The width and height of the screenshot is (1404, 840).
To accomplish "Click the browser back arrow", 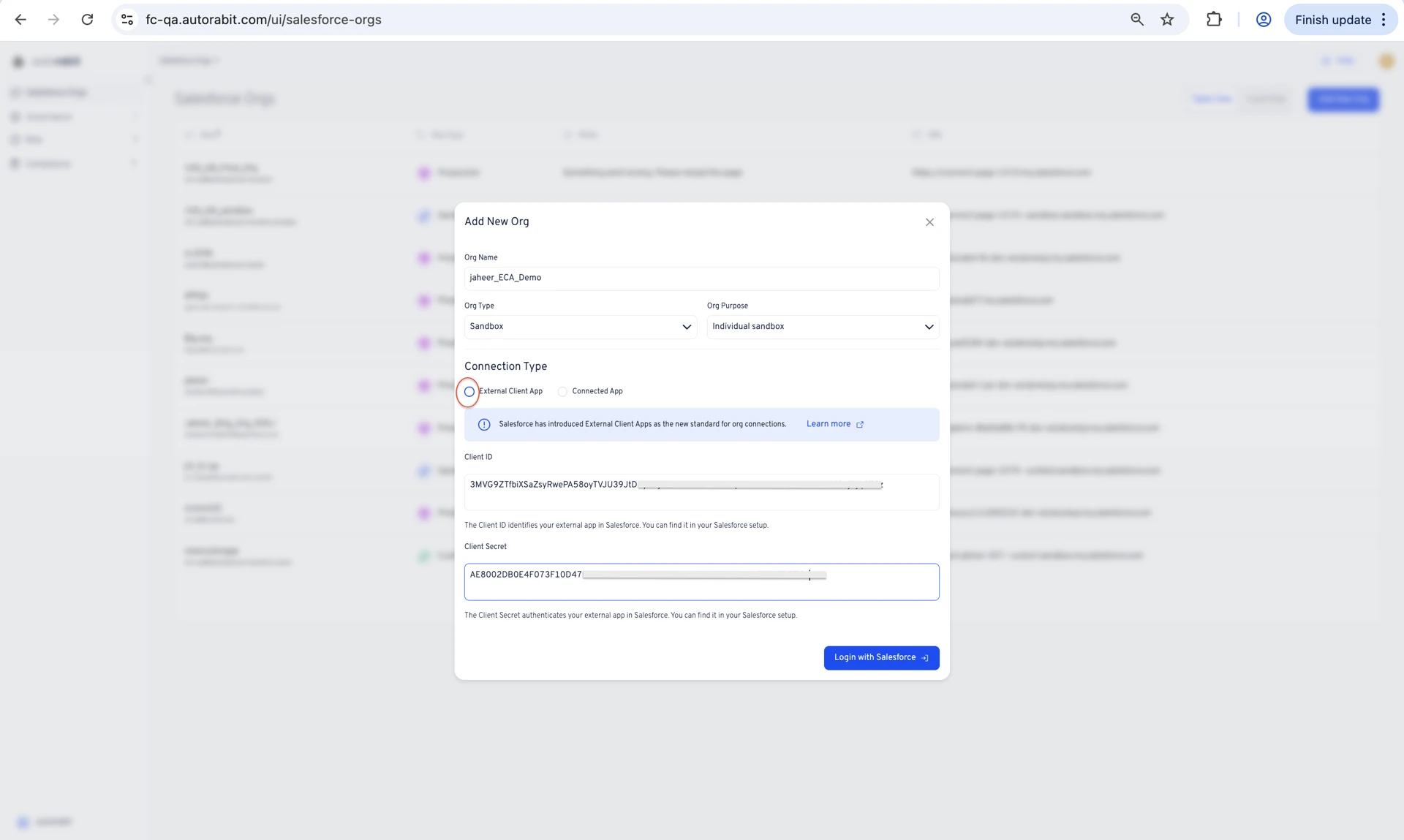I will 20,20.
